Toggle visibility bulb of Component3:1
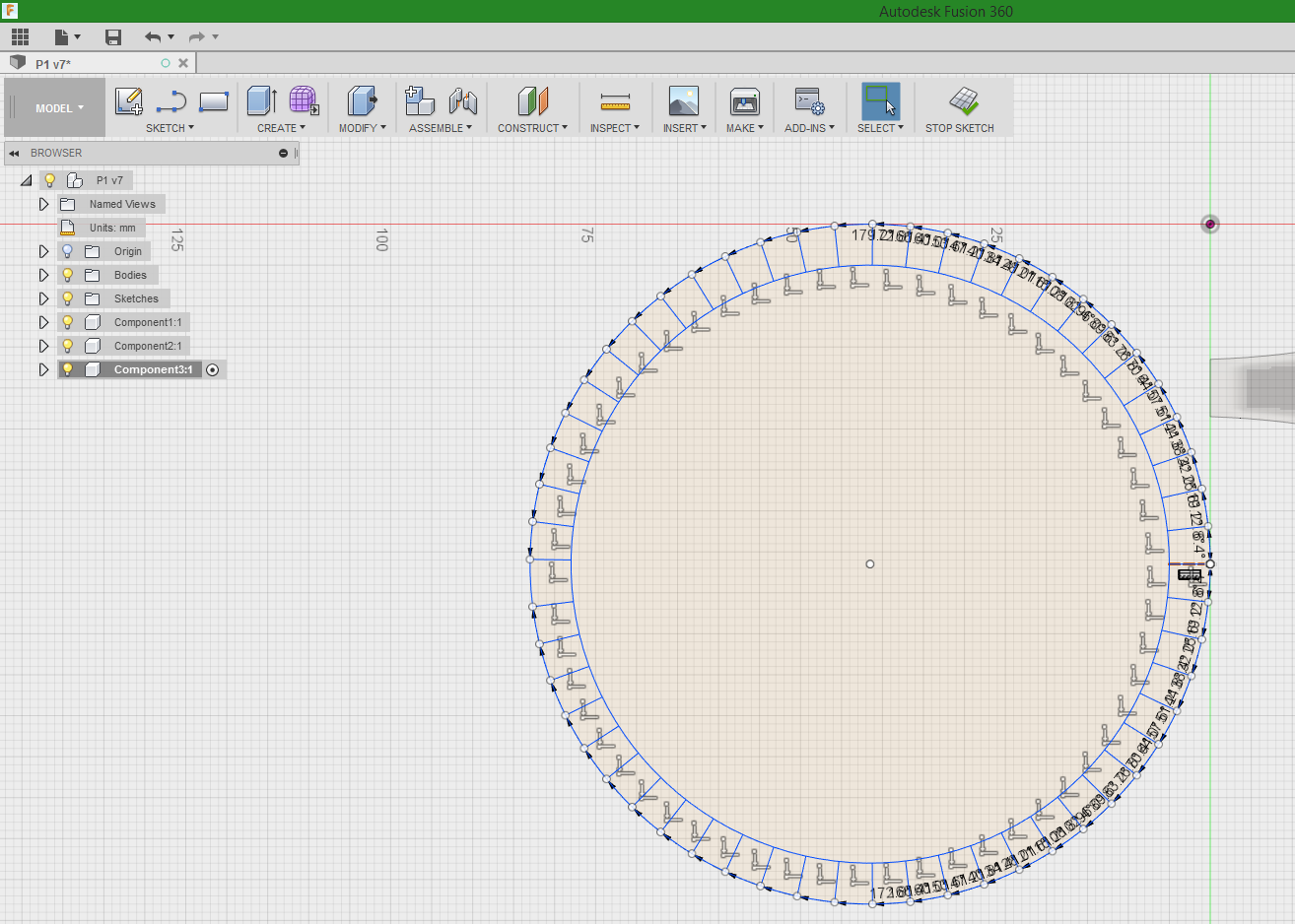The image size is (1295, 924). click(x=67, y=369)
